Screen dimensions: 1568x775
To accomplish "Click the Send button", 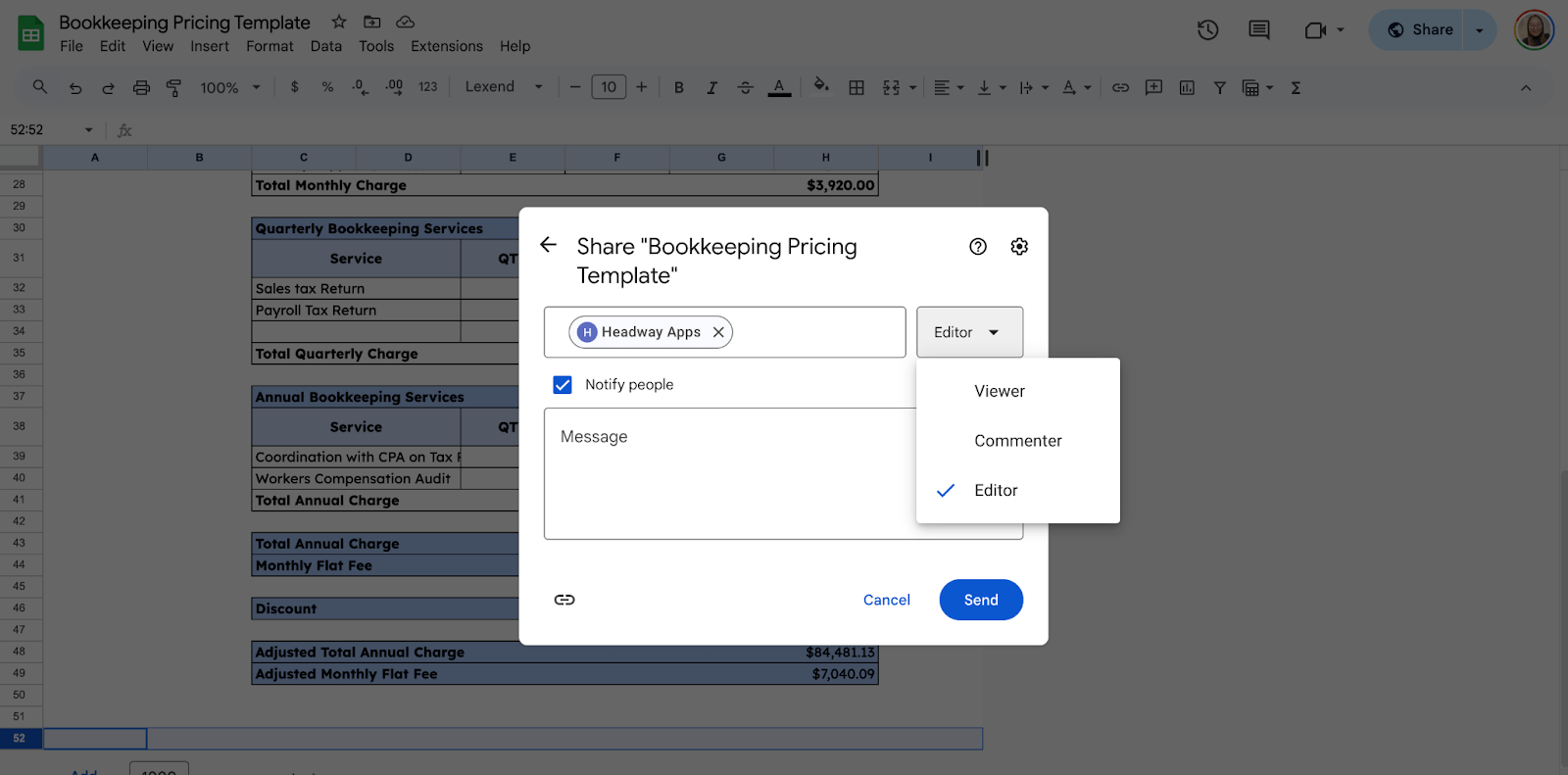I will (x=980, y=600).
